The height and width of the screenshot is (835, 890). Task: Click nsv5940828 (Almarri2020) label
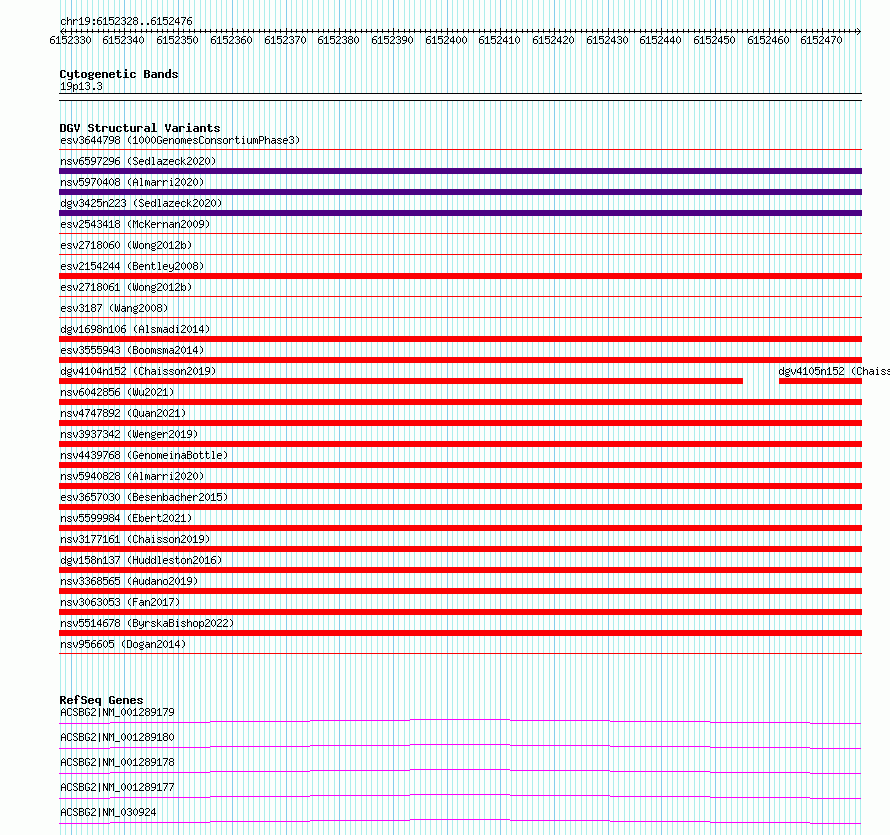[x=132, y=476]
